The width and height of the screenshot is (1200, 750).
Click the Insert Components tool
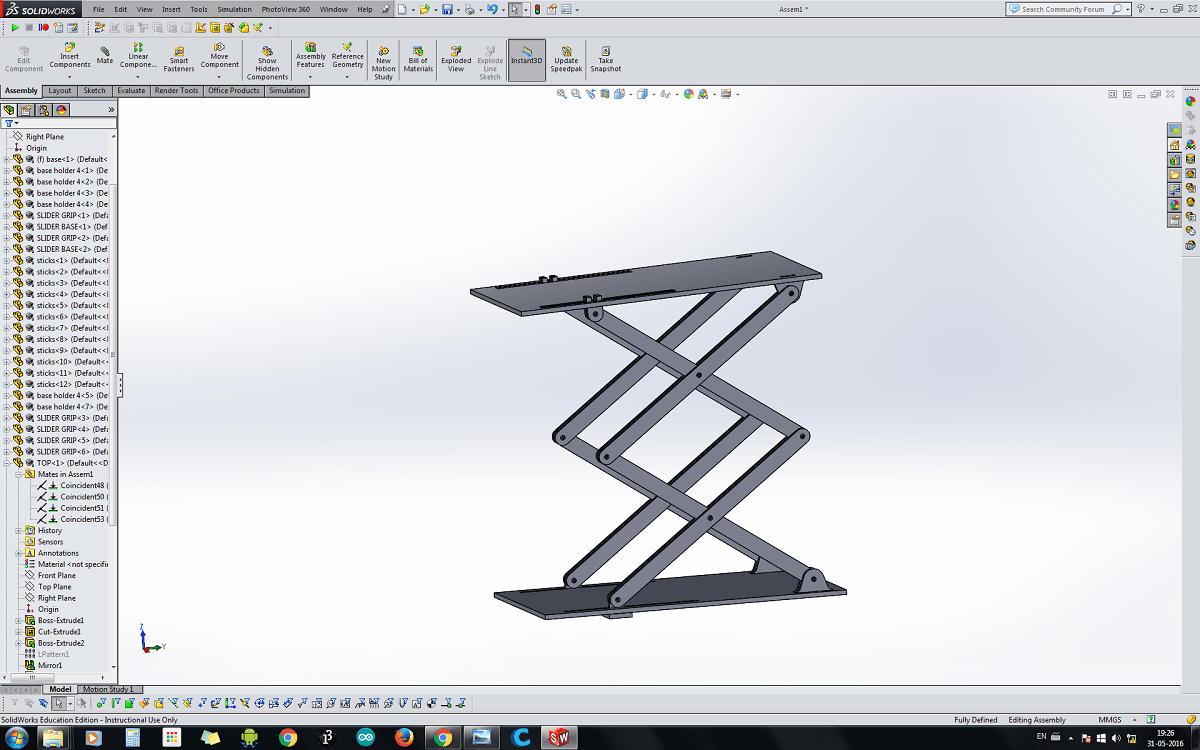(69, 56)
